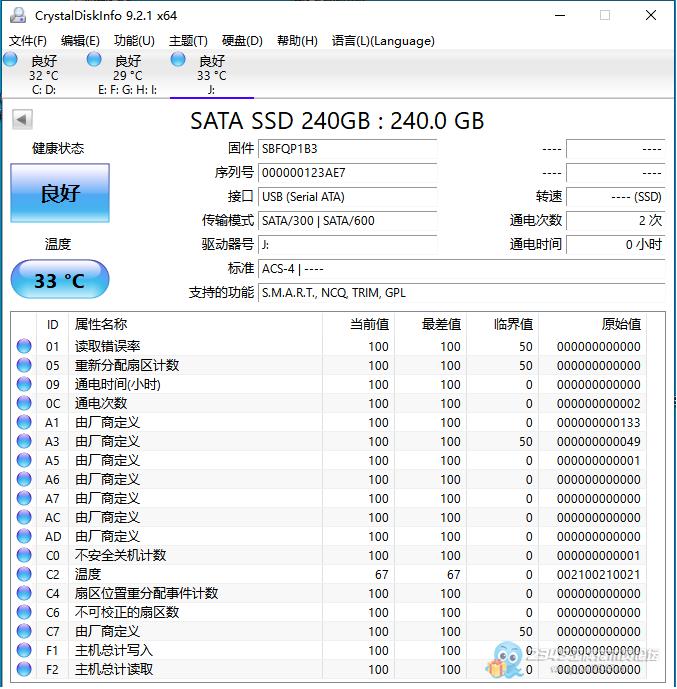This screenshot has height=689, width=677.
Task: Click current value 67 in 温度 row
Action: click(x=381, y=574)
